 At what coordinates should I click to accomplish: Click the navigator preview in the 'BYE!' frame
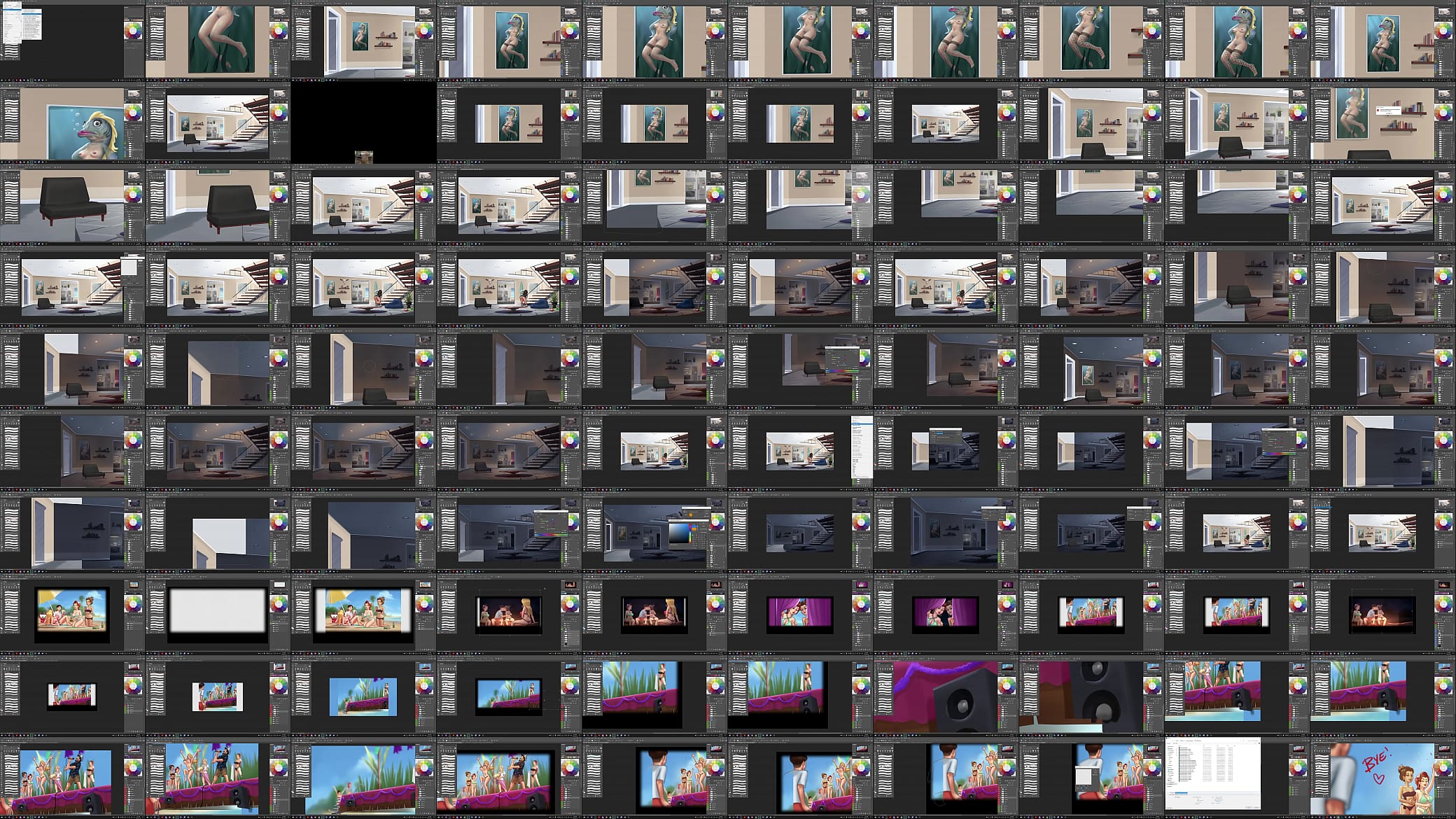pyautogui.click(x=1443, y=750)
